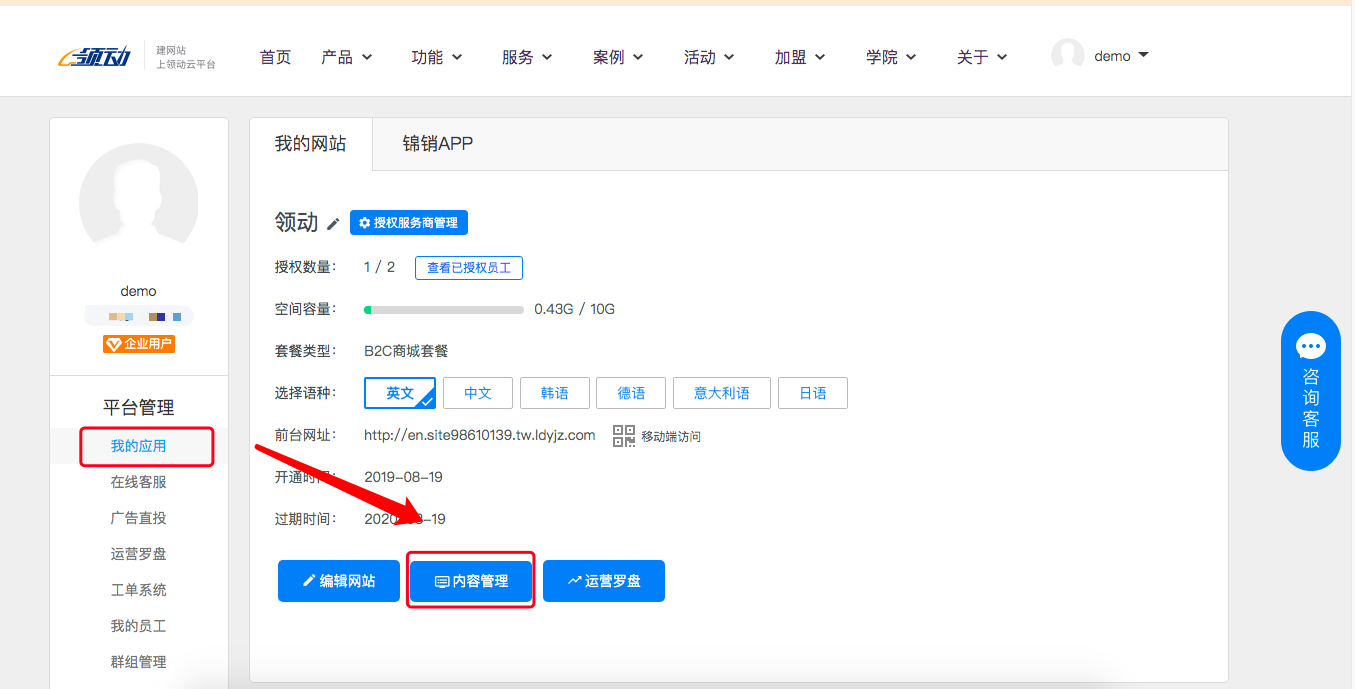This screenshot has height=689, width=1355.
Task: Expand the 产品 navigation dropdown
Action: 347,57
